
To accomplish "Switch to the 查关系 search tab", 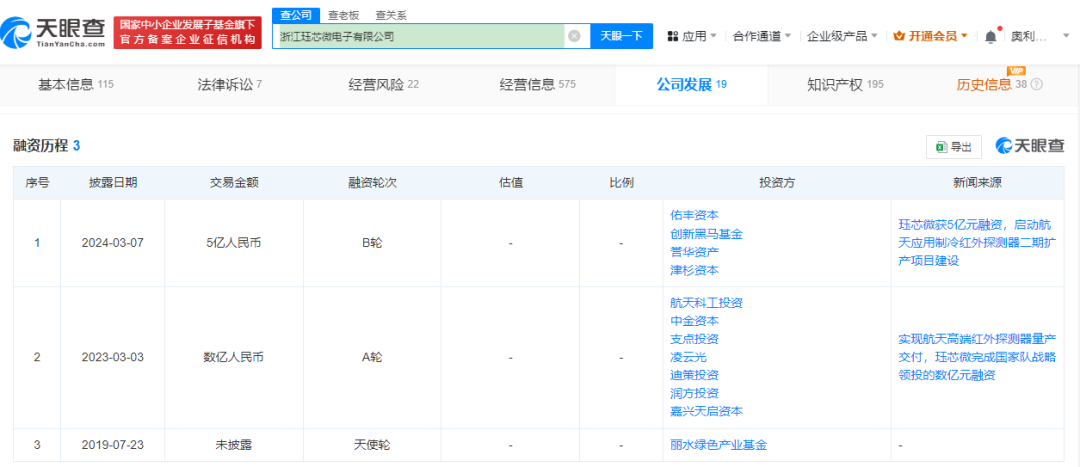I will click(x=391, y=15).
